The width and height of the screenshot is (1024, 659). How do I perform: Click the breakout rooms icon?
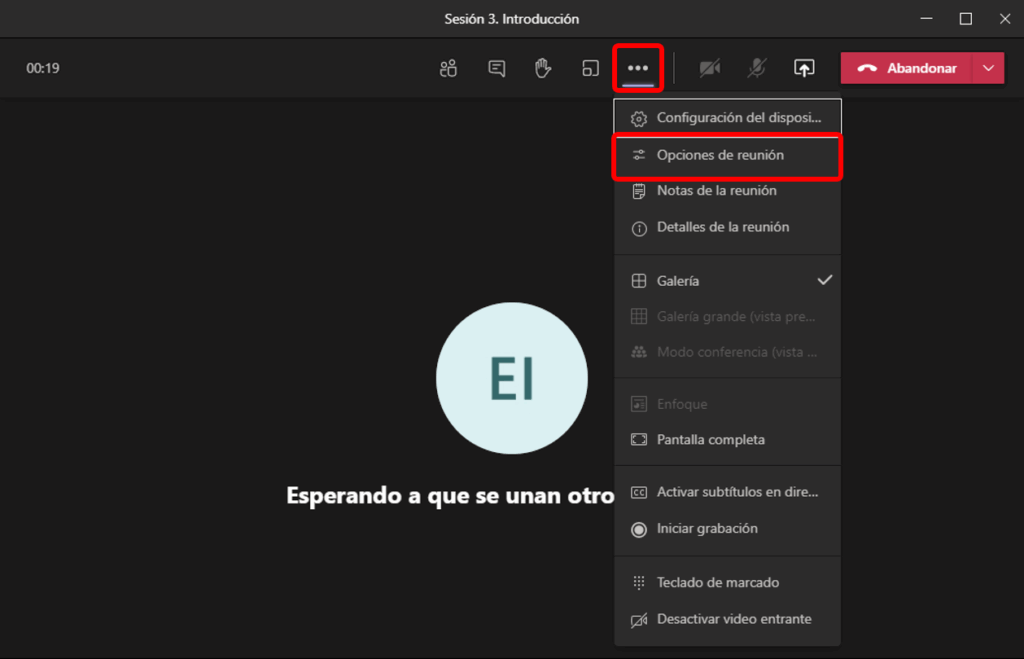pyautogui.click(x=590, y=68)
